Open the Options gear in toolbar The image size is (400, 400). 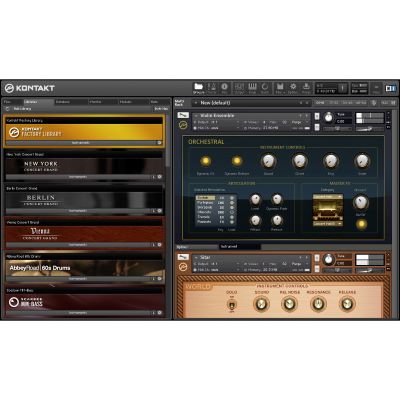point(293,88)
